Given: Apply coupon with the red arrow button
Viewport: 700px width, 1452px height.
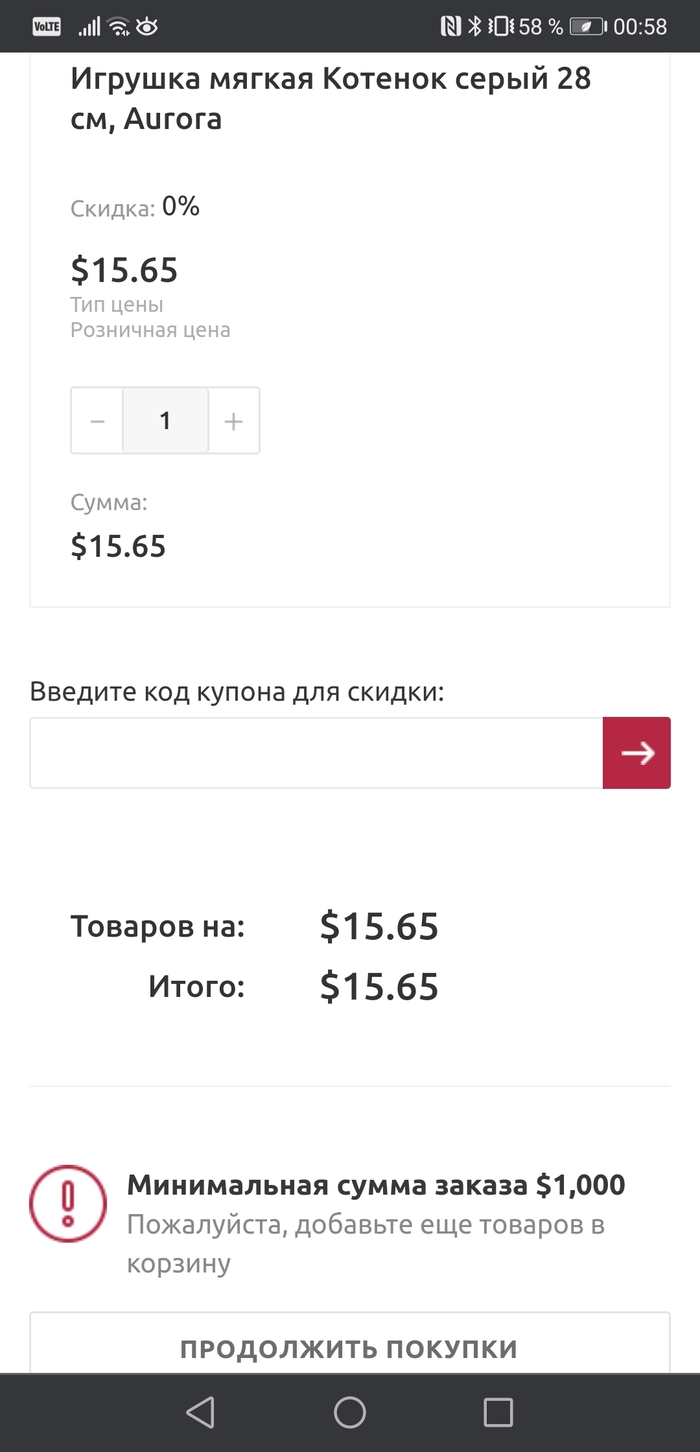Looking at the screenshot, I should [636, 753].
